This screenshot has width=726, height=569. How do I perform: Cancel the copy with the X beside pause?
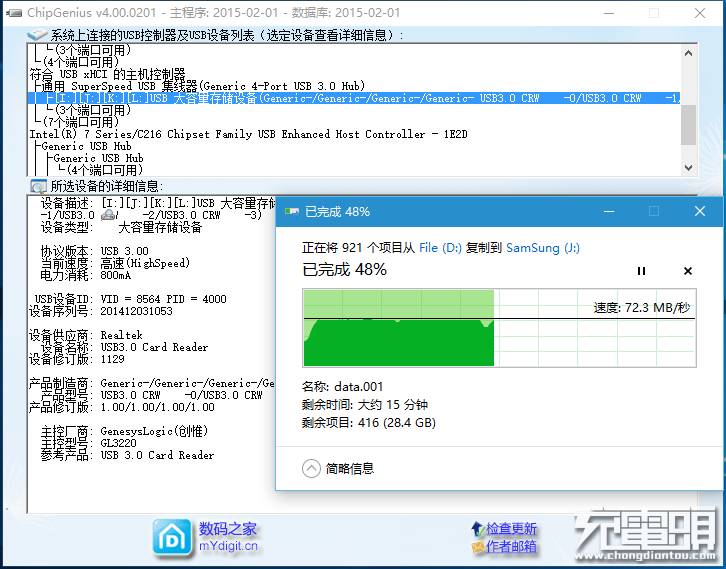coord(688,271)
